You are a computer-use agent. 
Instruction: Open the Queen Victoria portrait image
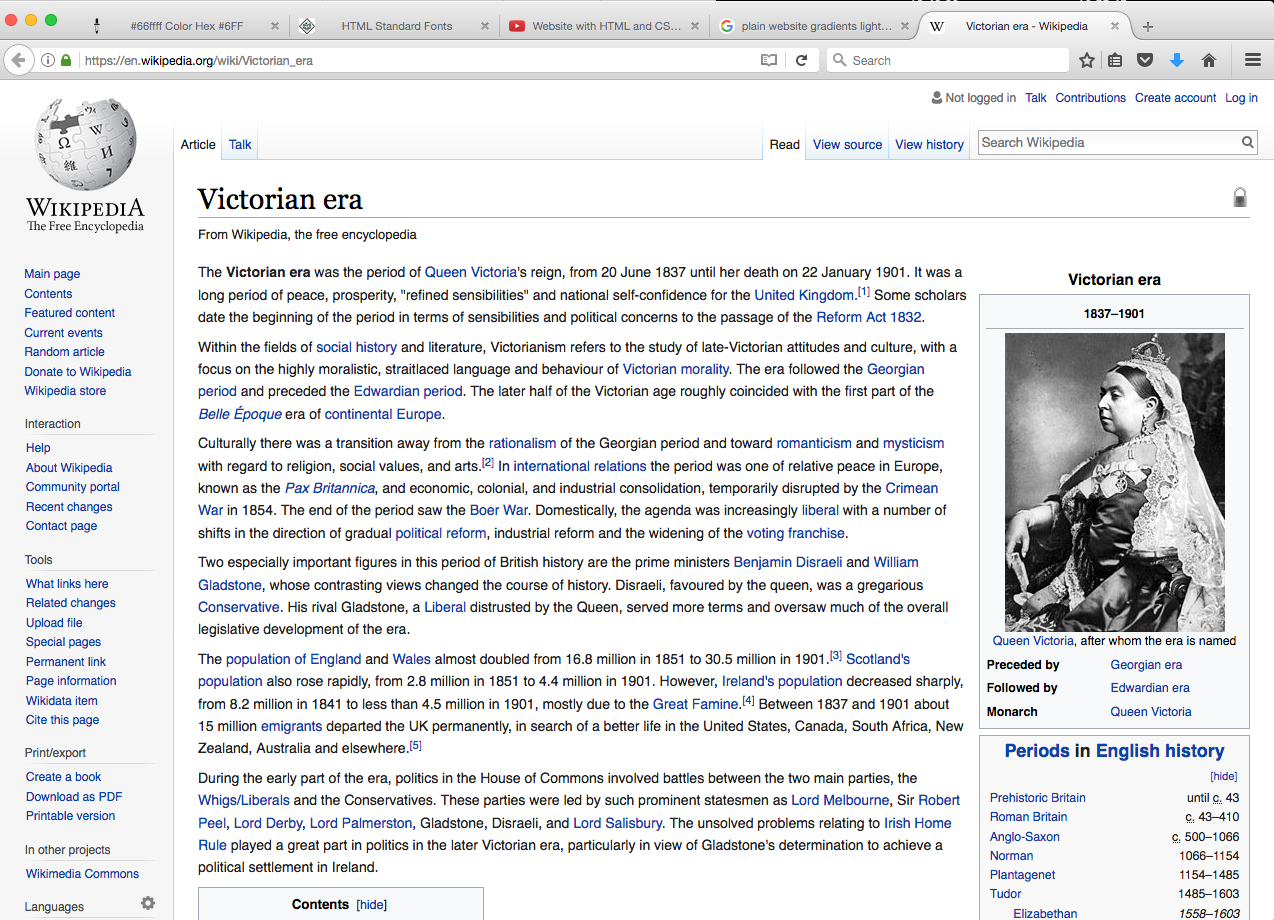[x=1114, y=482]
